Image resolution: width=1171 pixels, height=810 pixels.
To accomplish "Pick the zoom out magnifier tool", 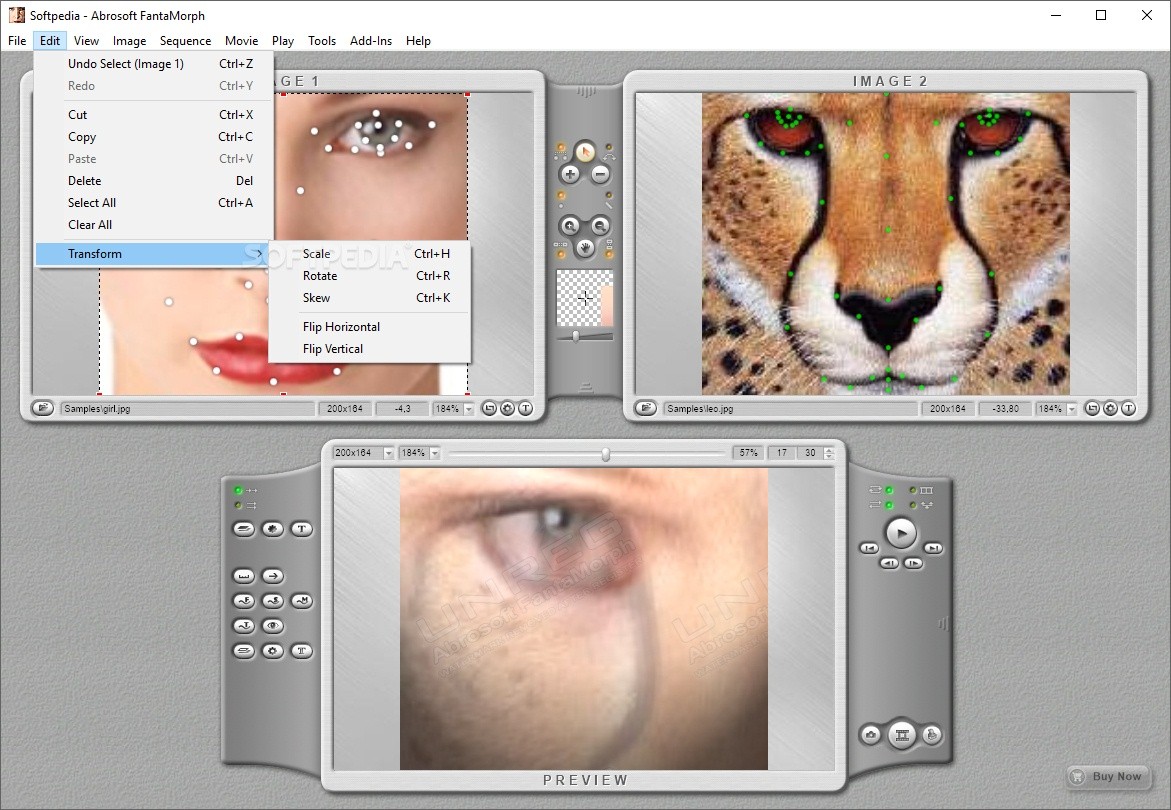I will pos(600,226).
